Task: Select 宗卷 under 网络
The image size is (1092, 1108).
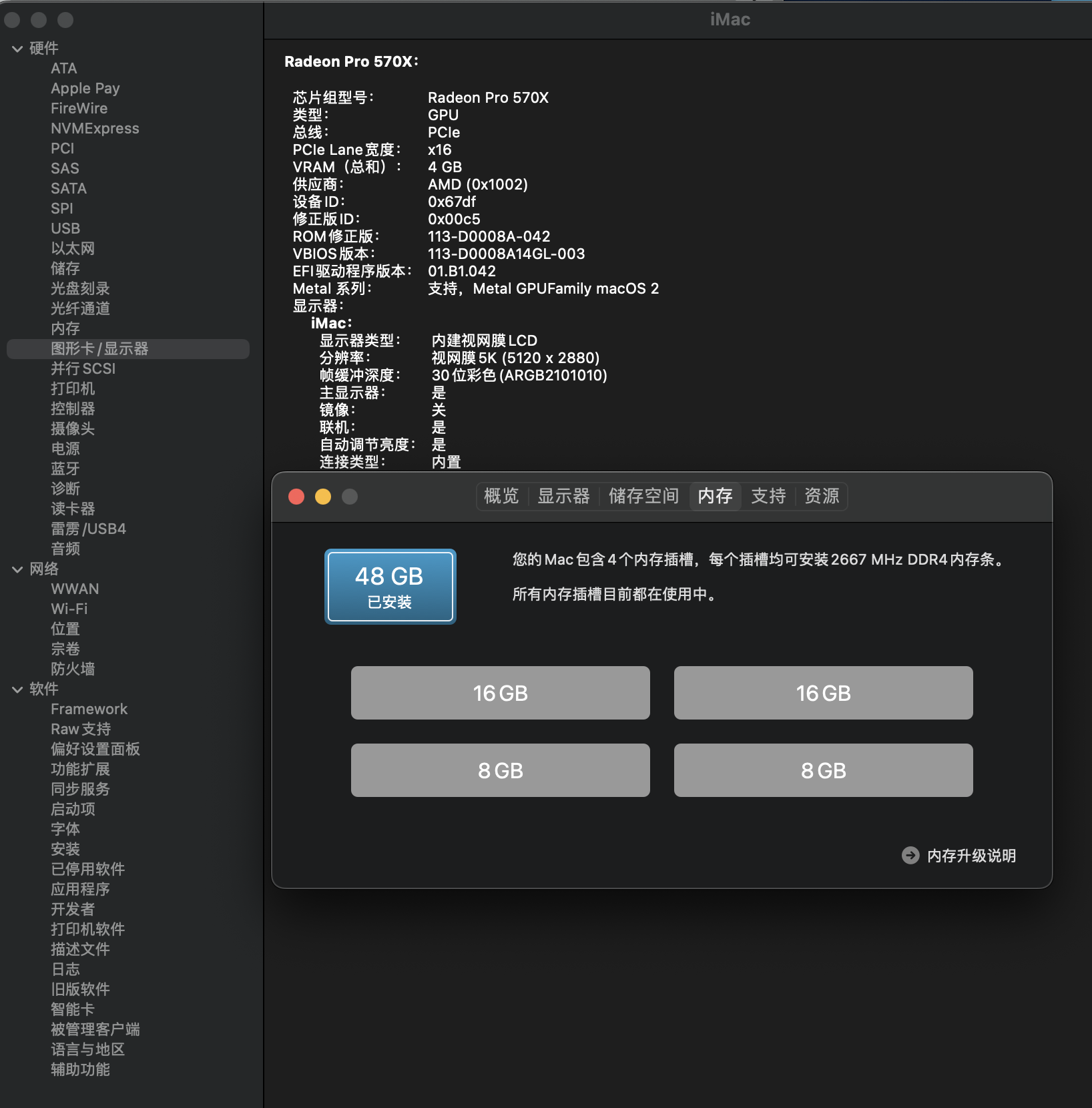Action: (x=65, y=649)
